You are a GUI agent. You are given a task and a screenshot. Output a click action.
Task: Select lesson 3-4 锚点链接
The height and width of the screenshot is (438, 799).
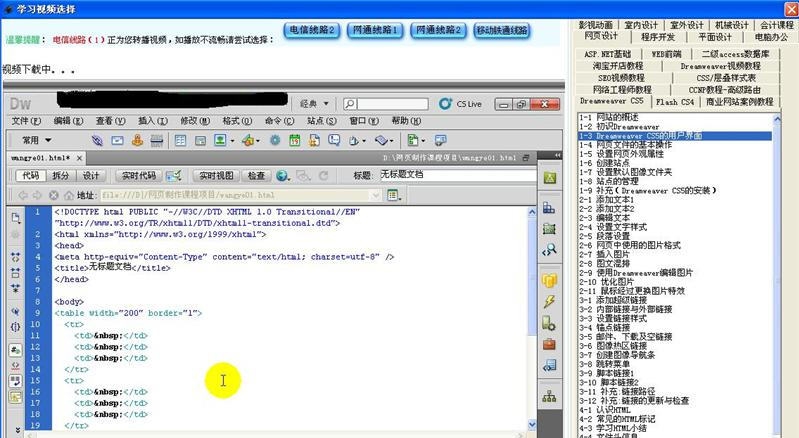(604, 327)
